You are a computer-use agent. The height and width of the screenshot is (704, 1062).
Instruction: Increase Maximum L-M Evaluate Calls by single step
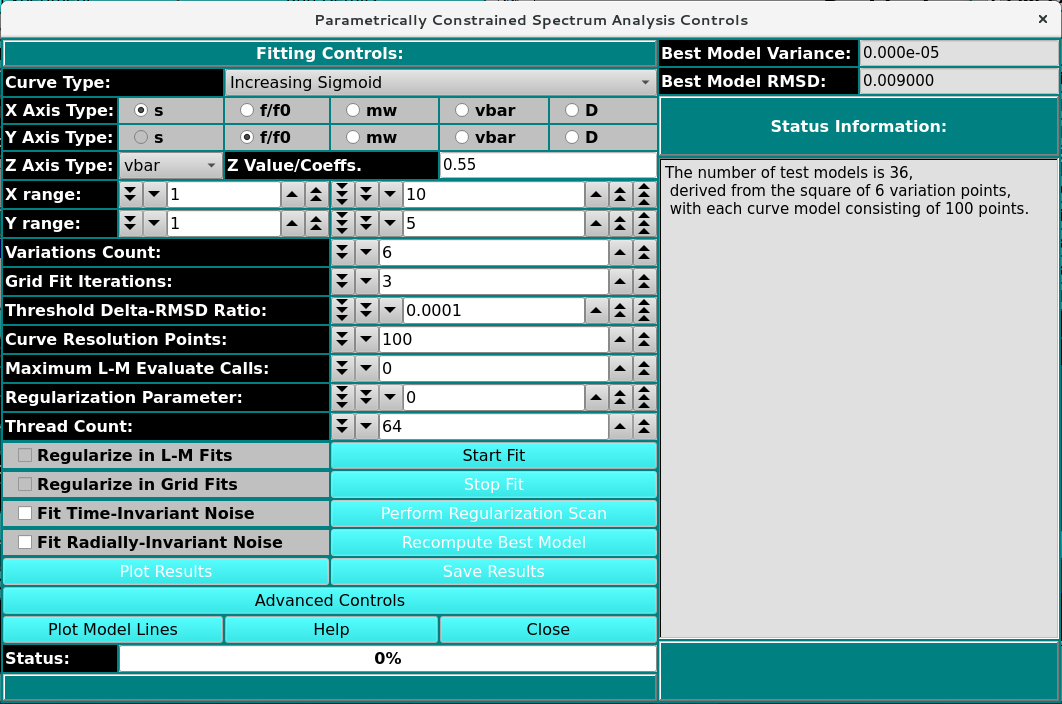(x=620, y=369)
